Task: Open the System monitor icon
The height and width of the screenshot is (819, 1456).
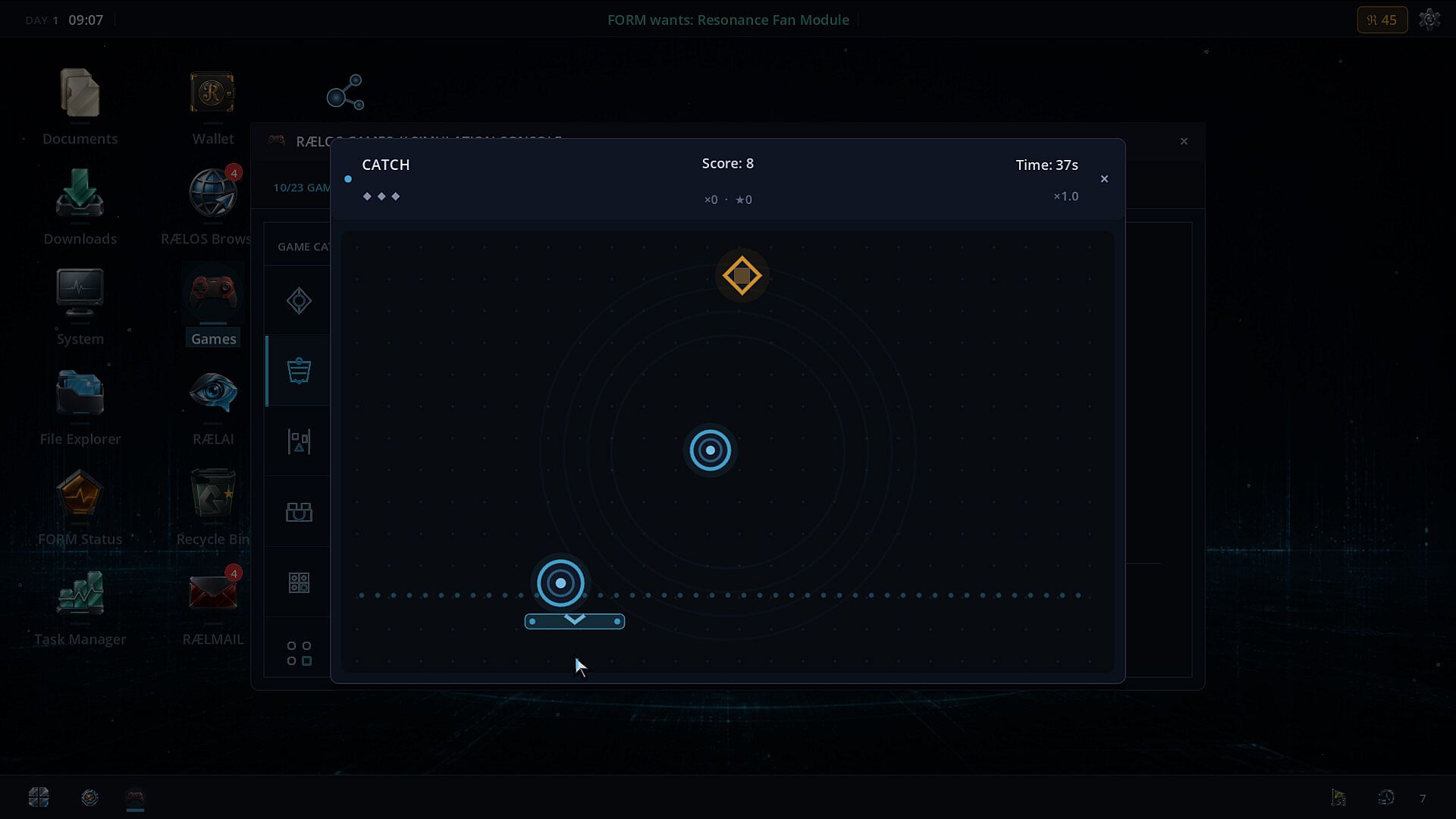Action: (x=80, y=293)
